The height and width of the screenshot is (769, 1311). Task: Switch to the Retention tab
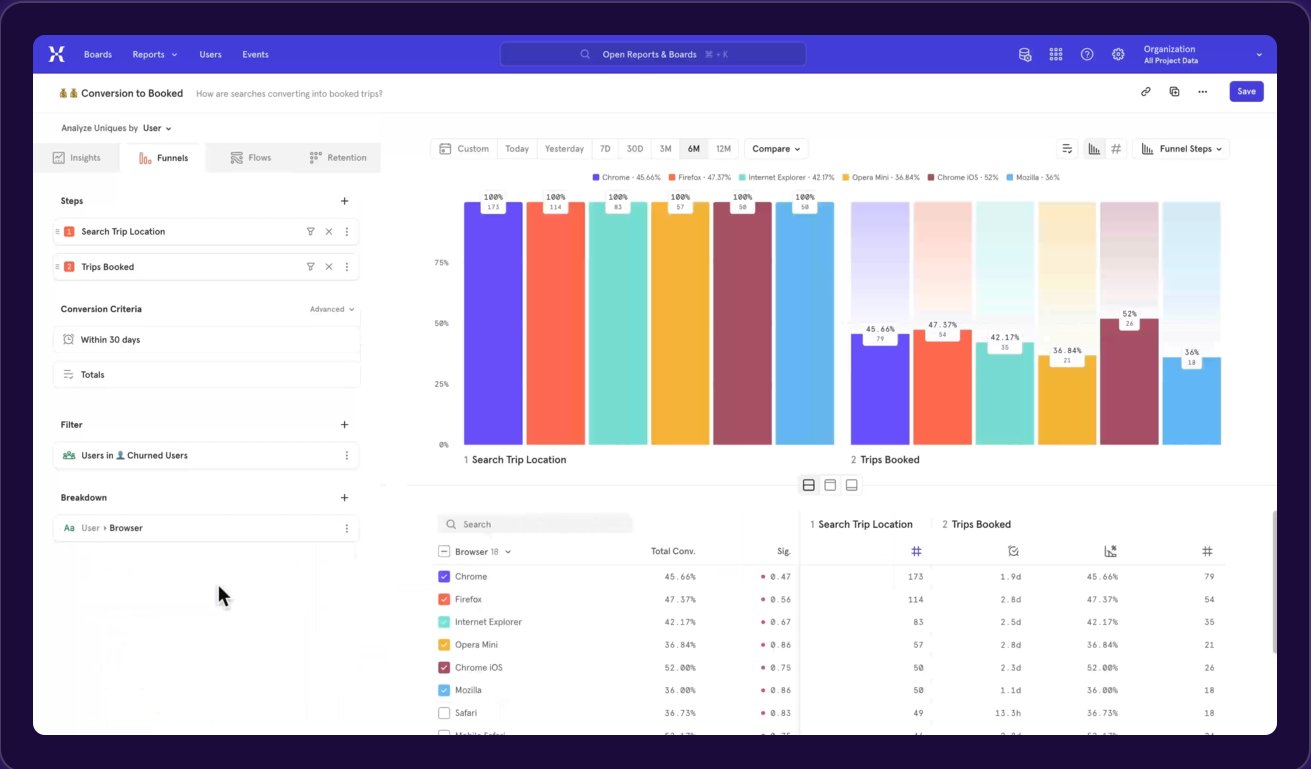pos(338,157)
